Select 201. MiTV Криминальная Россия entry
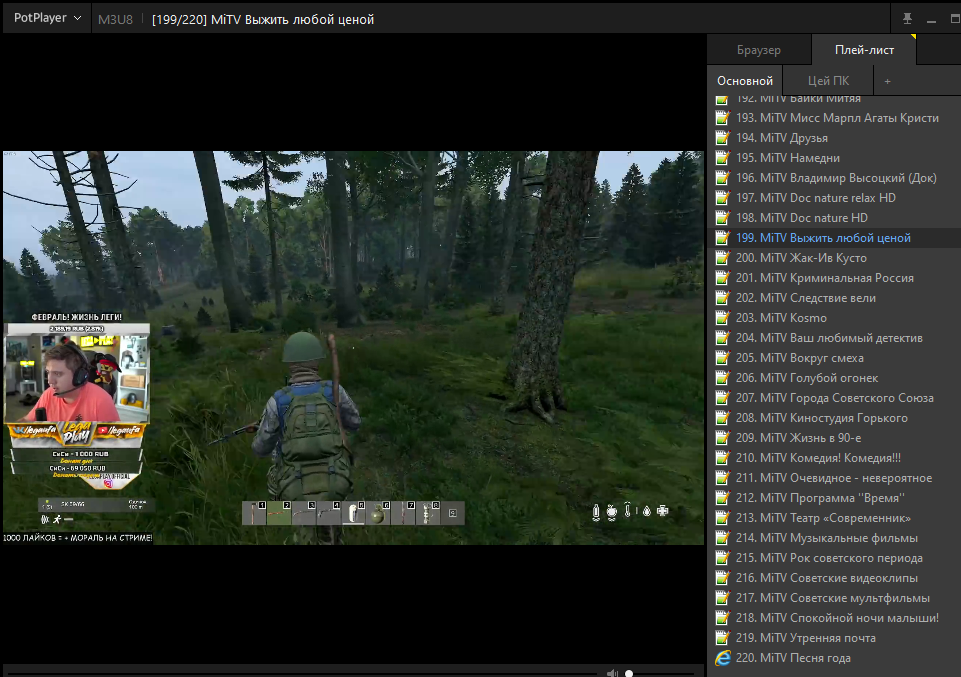Image resolution: width=961 pixels, height=677 pixels. (834, 278)
